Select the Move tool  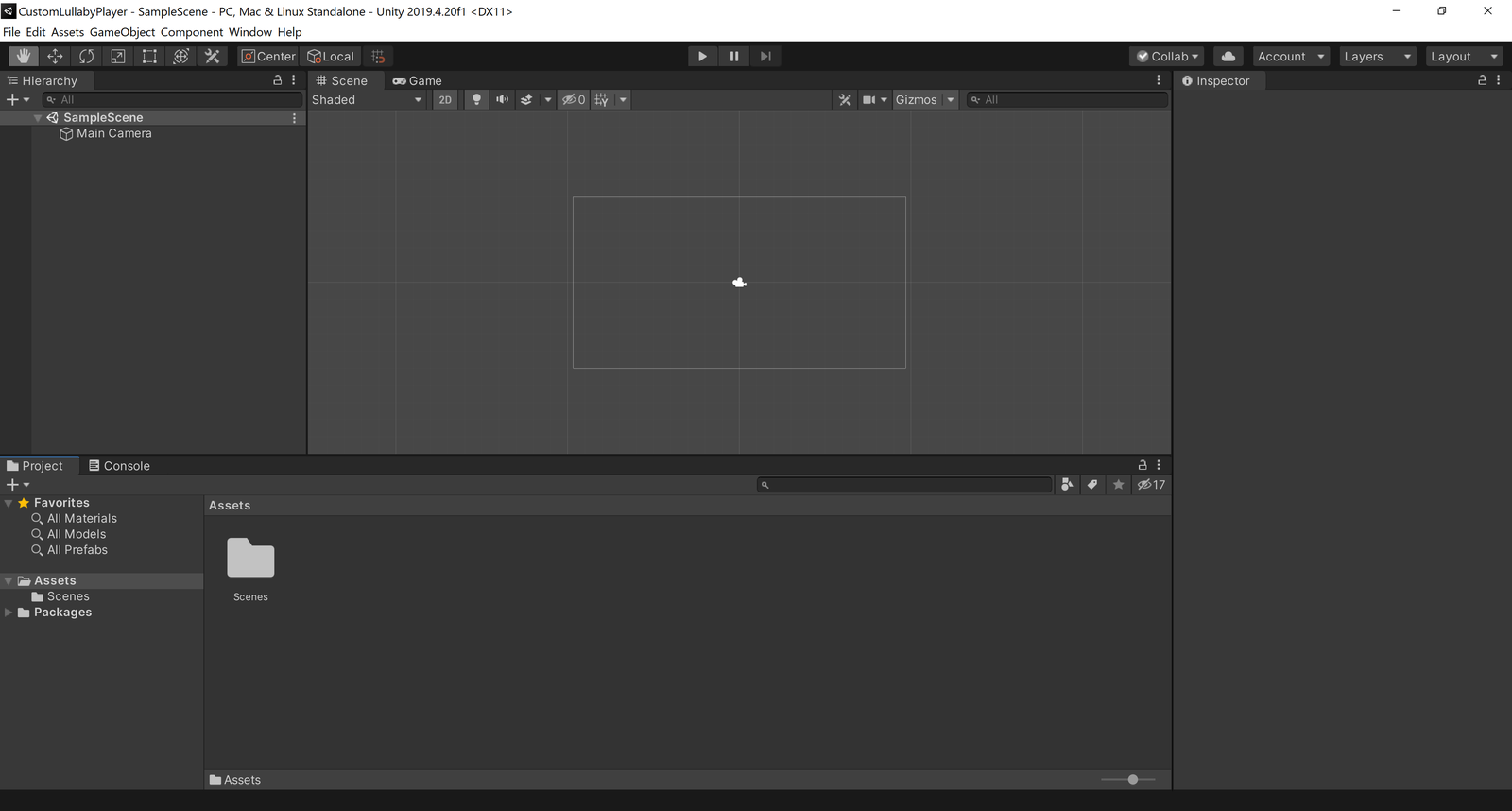55,57
